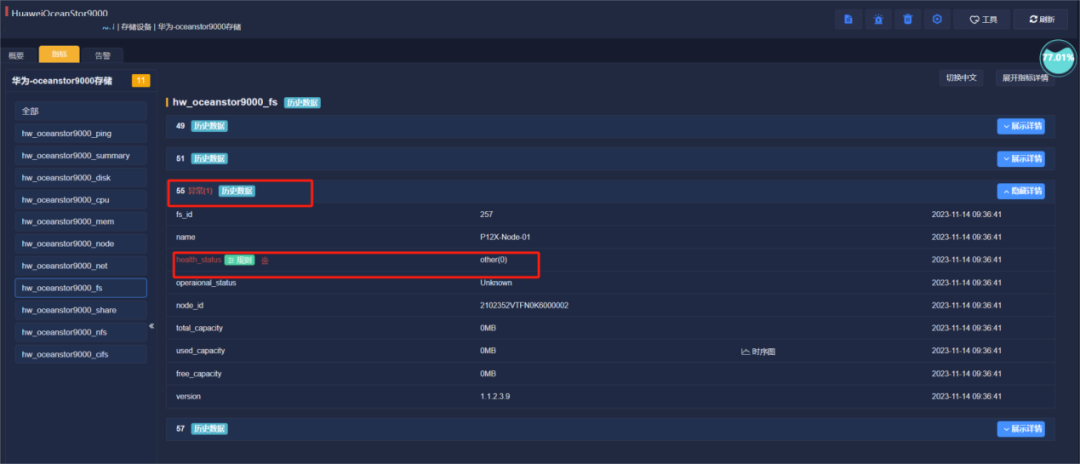This screenshot has height=464, width=1080.
Task: Click the 刷新 refresh button
Action: pos(1041,19)
